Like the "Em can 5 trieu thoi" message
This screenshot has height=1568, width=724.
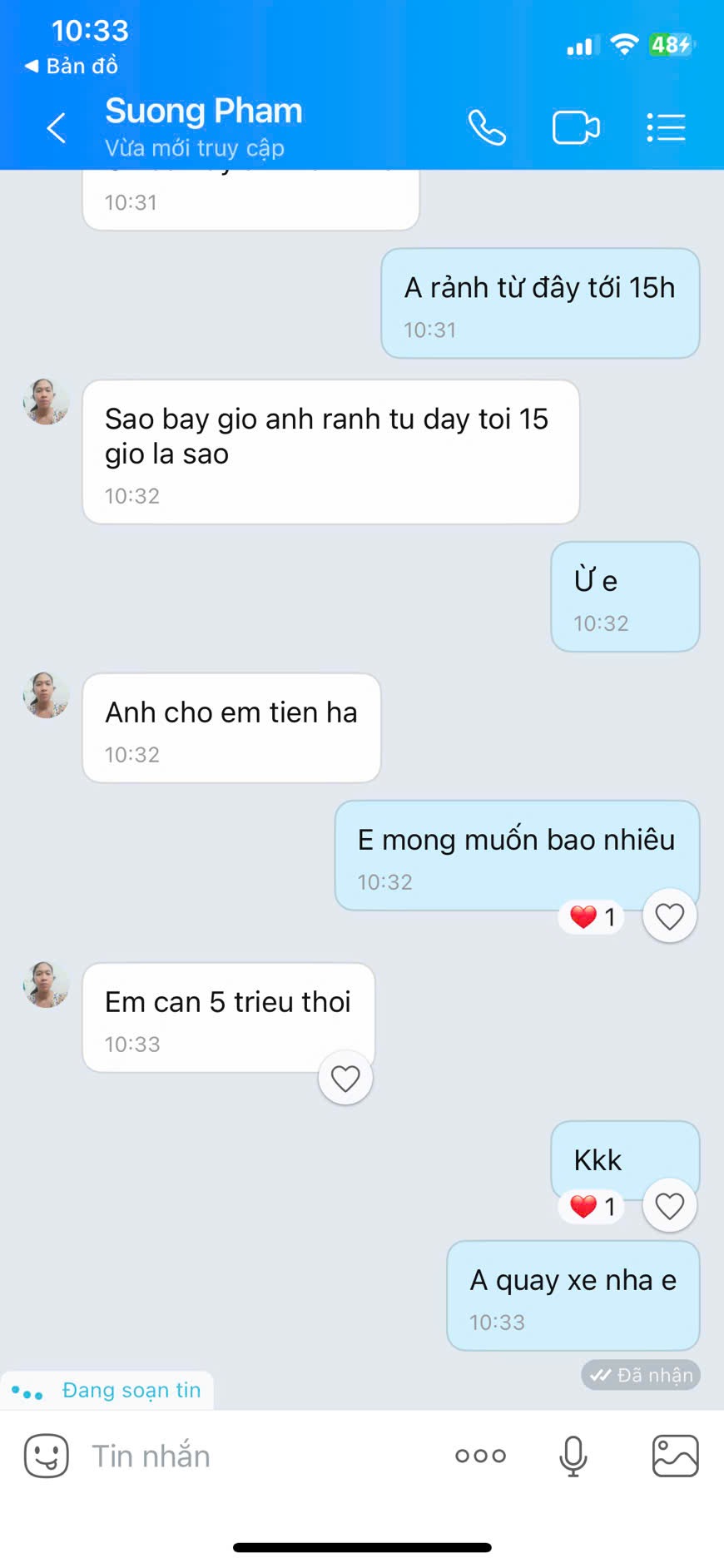(345, 1079)
